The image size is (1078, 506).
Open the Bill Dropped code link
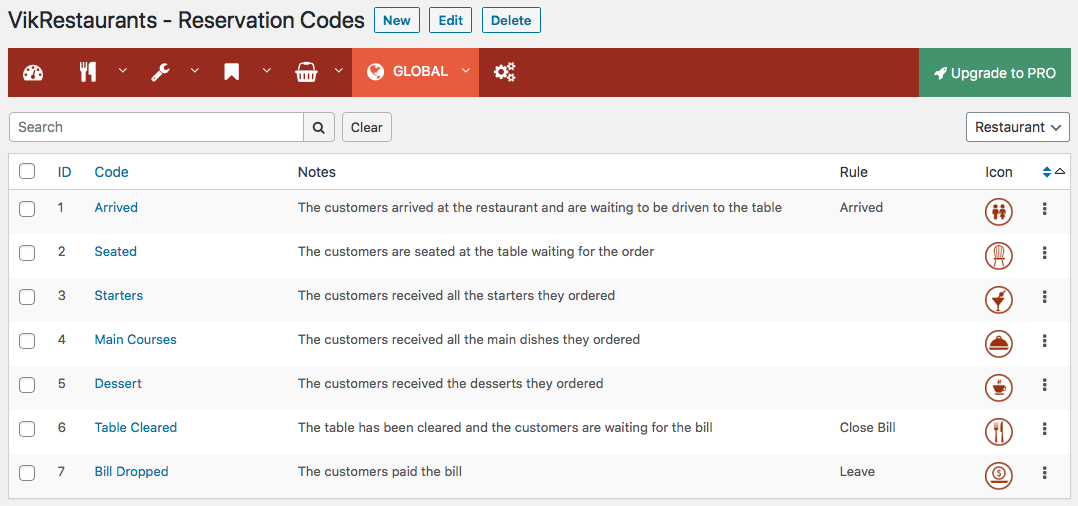point(131,471)
